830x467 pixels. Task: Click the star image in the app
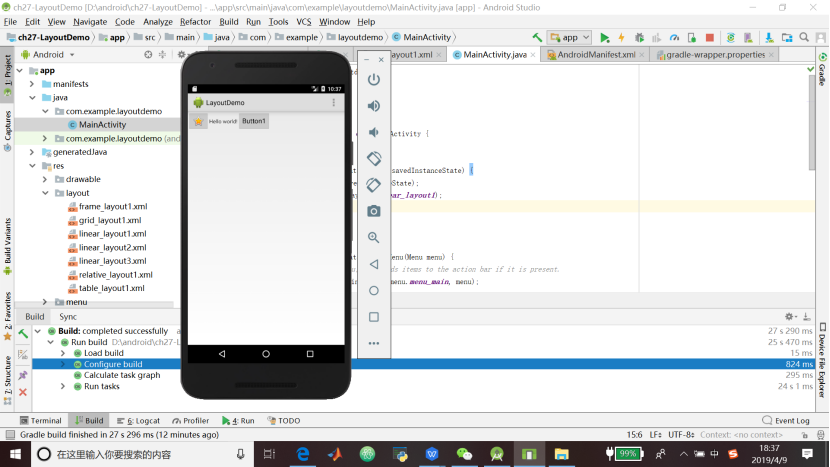click(x=199, y=121)
